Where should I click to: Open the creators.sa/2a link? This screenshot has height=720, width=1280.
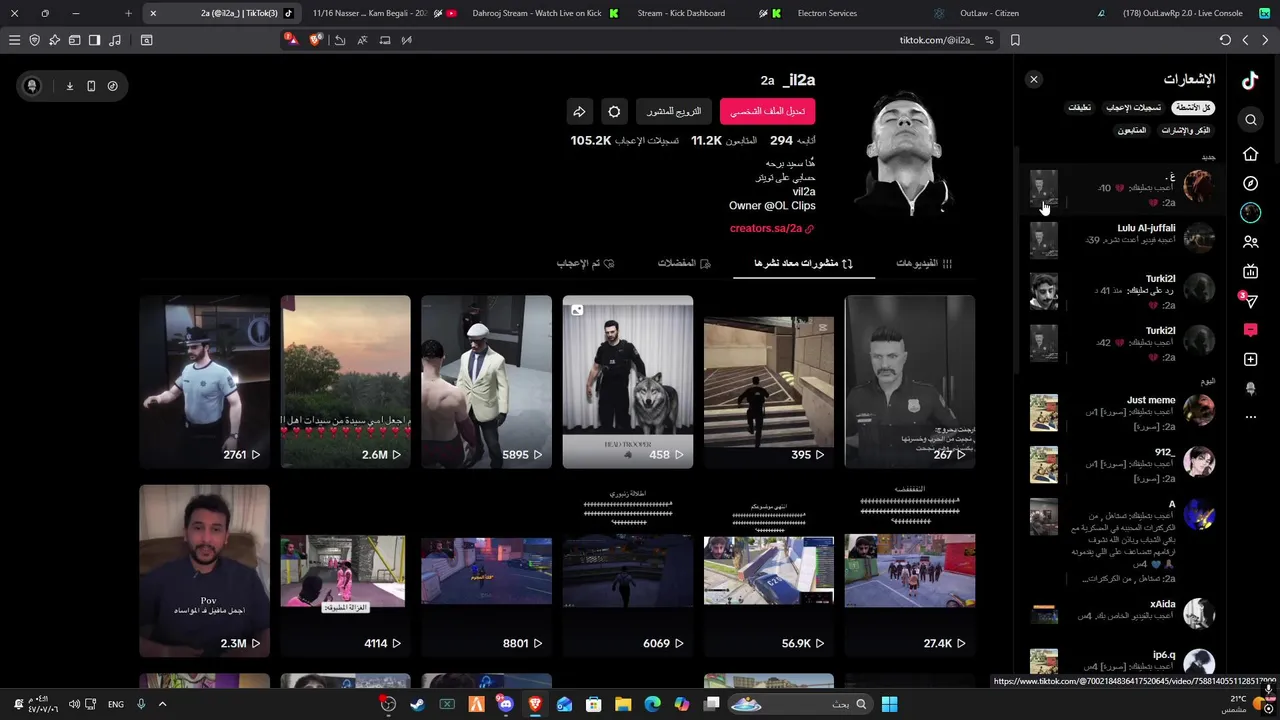[x=772, y=228]
